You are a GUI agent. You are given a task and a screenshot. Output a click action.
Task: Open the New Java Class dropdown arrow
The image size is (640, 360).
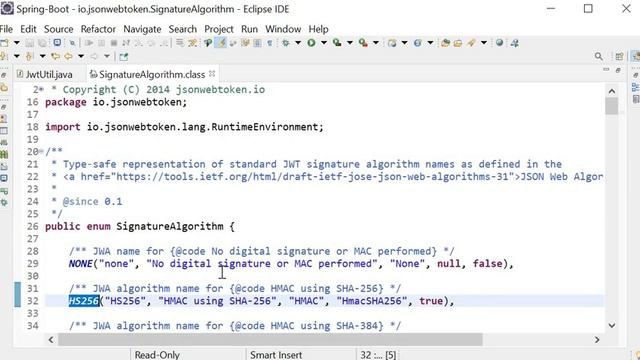(430, 43)
